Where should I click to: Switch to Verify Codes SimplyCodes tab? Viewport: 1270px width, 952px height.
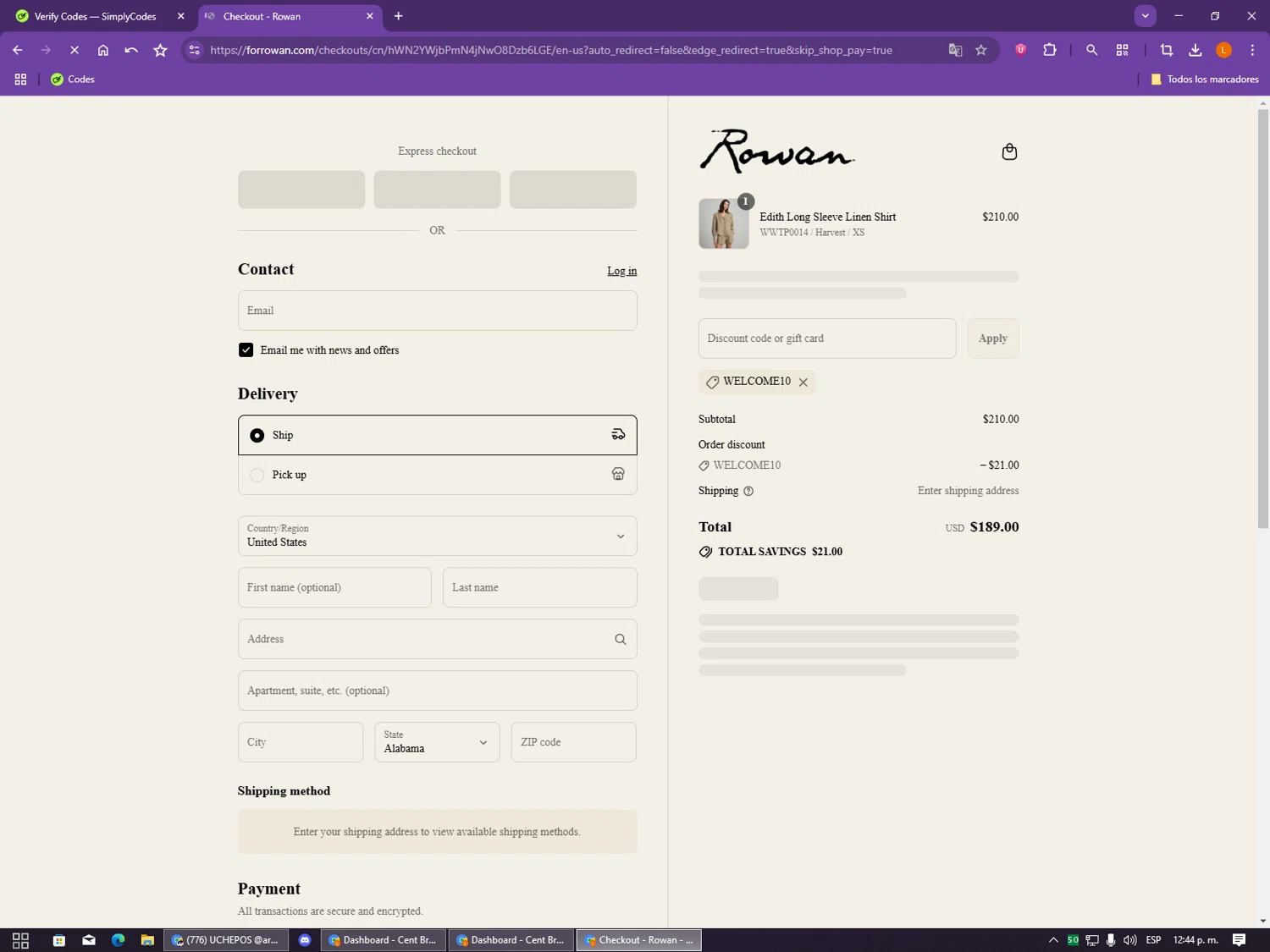pos(96,16)
